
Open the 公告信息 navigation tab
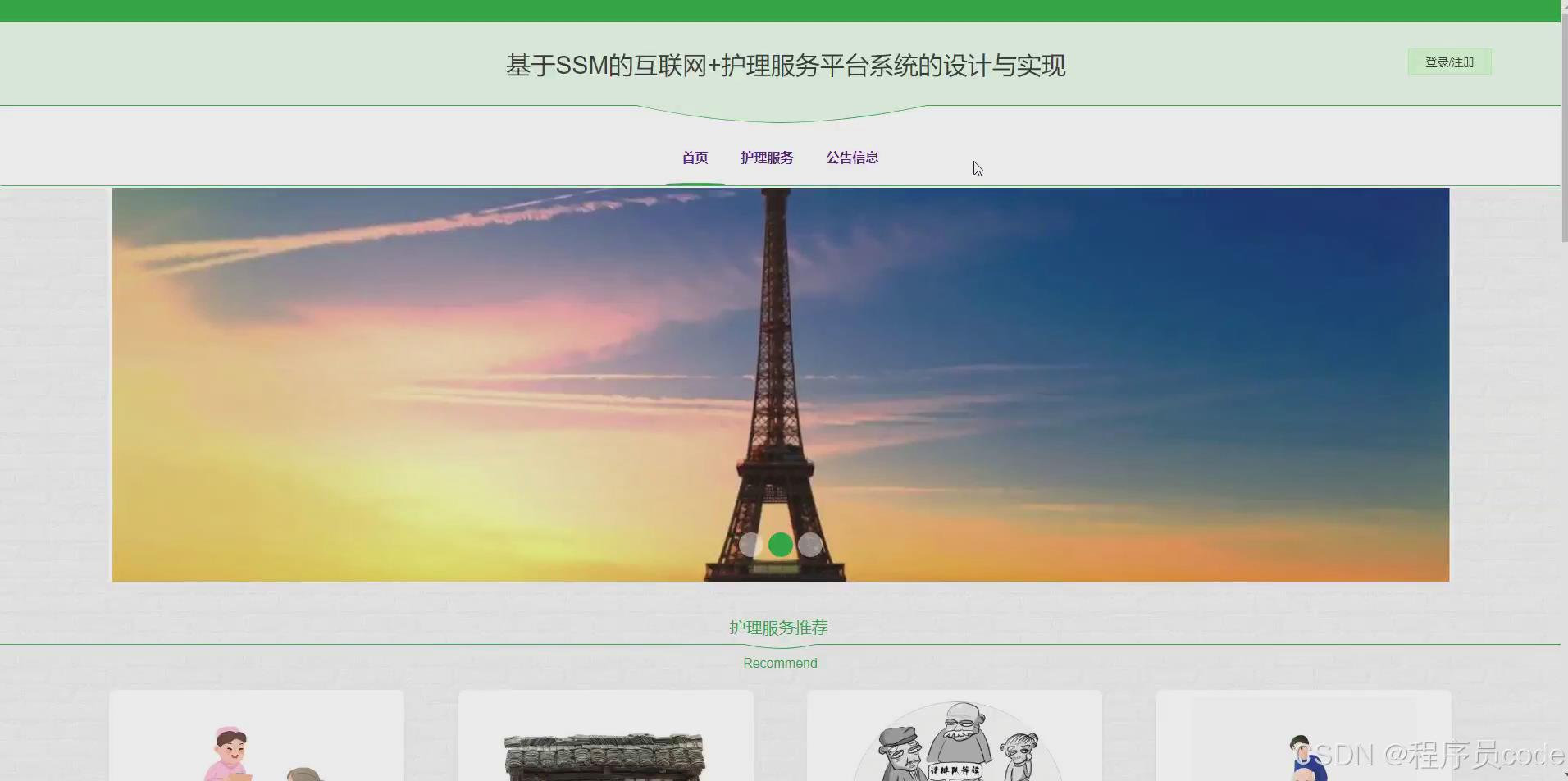[852, 158]
